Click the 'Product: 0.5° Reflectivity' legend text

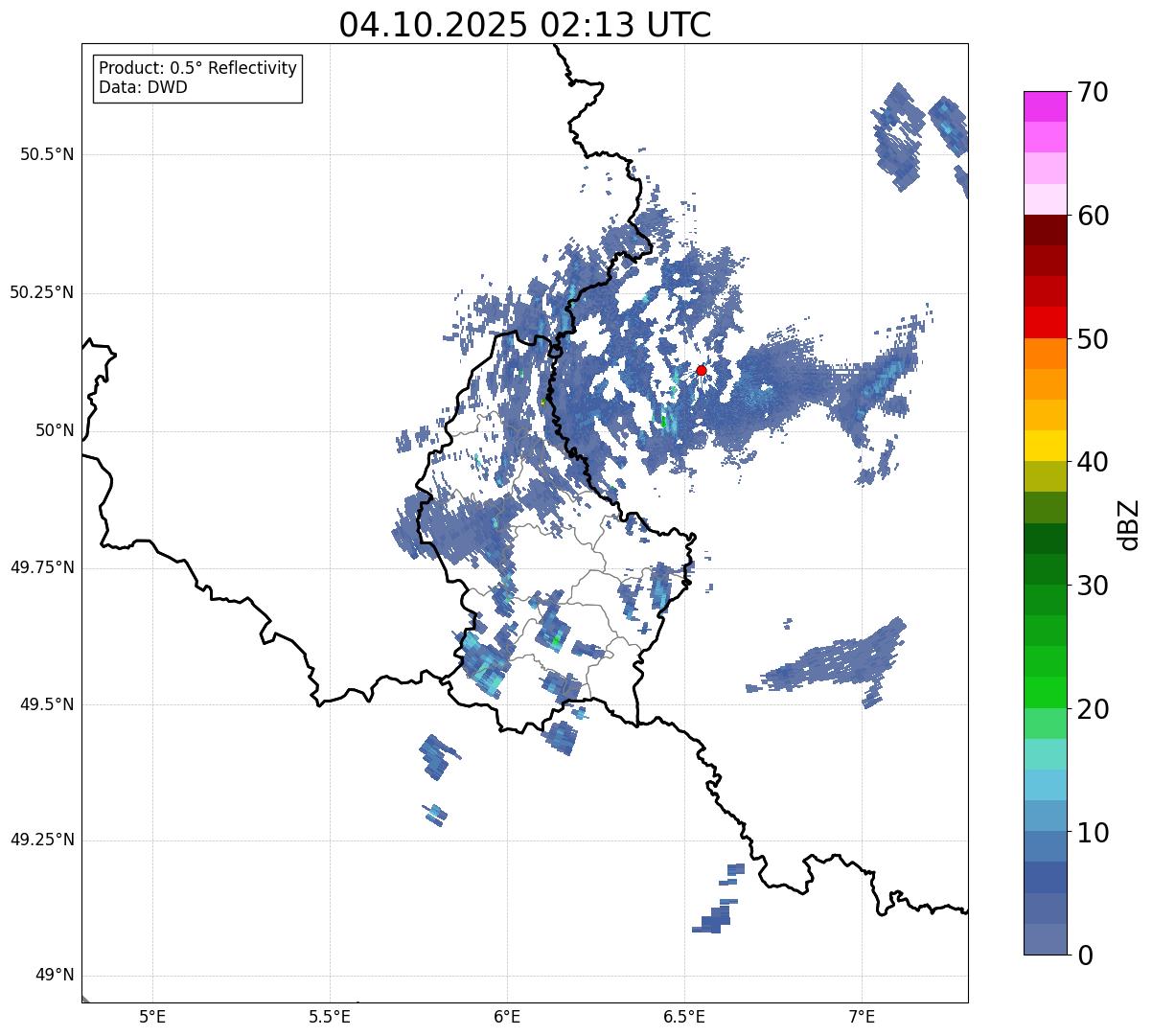click(x=197, y=68)
